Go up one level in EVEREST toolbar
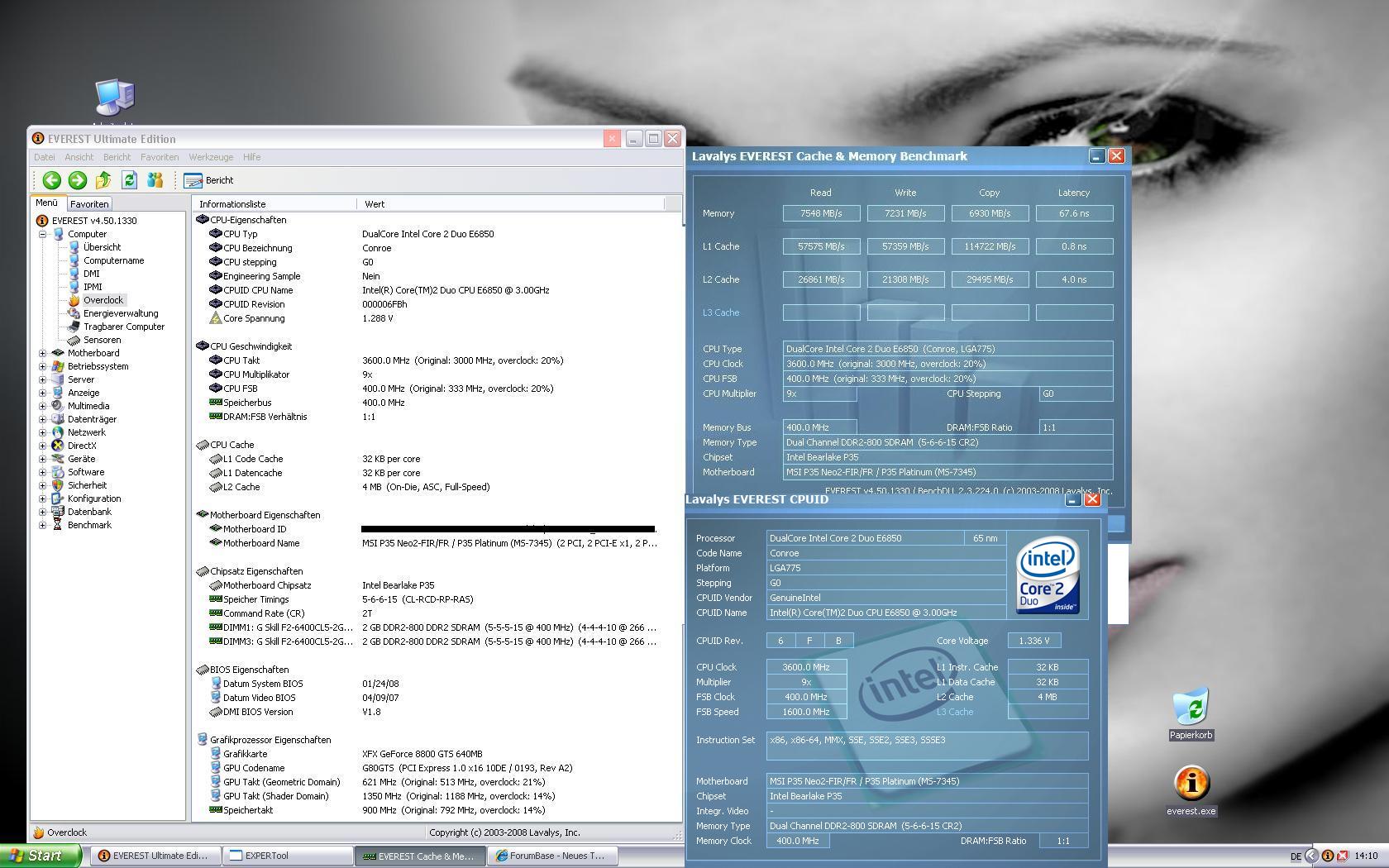This screenshot has height=868, width=1389. [x=103, y=180]
